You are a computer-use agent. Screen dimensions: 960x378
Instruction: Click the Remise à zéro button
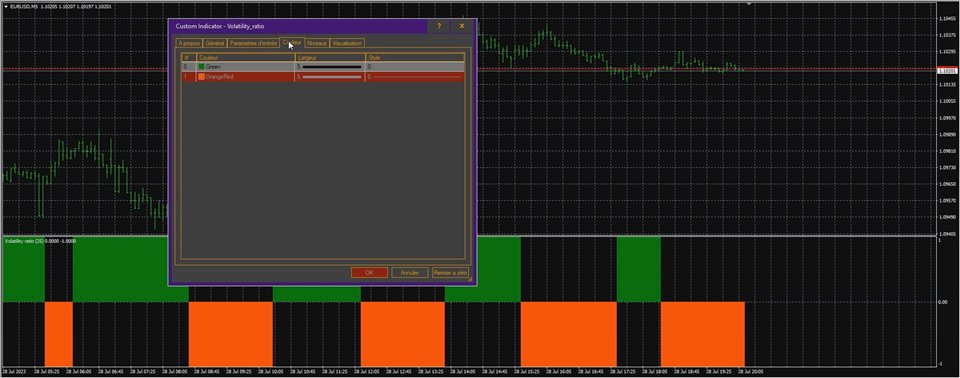tap(450, 273)
